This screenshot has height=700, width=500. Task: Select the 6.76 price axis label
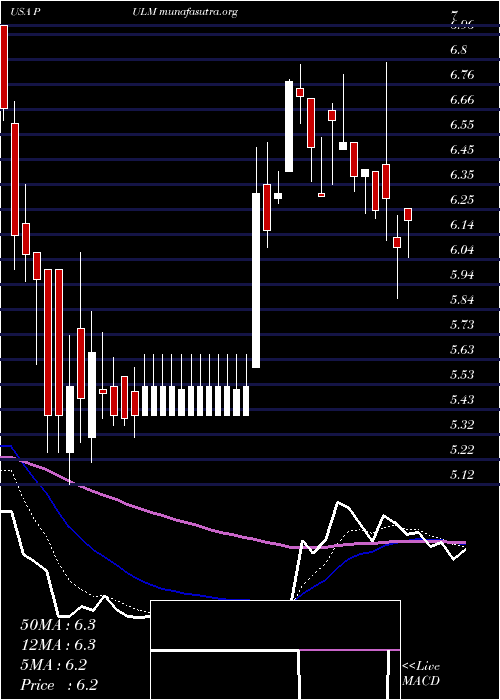(462, 75)
